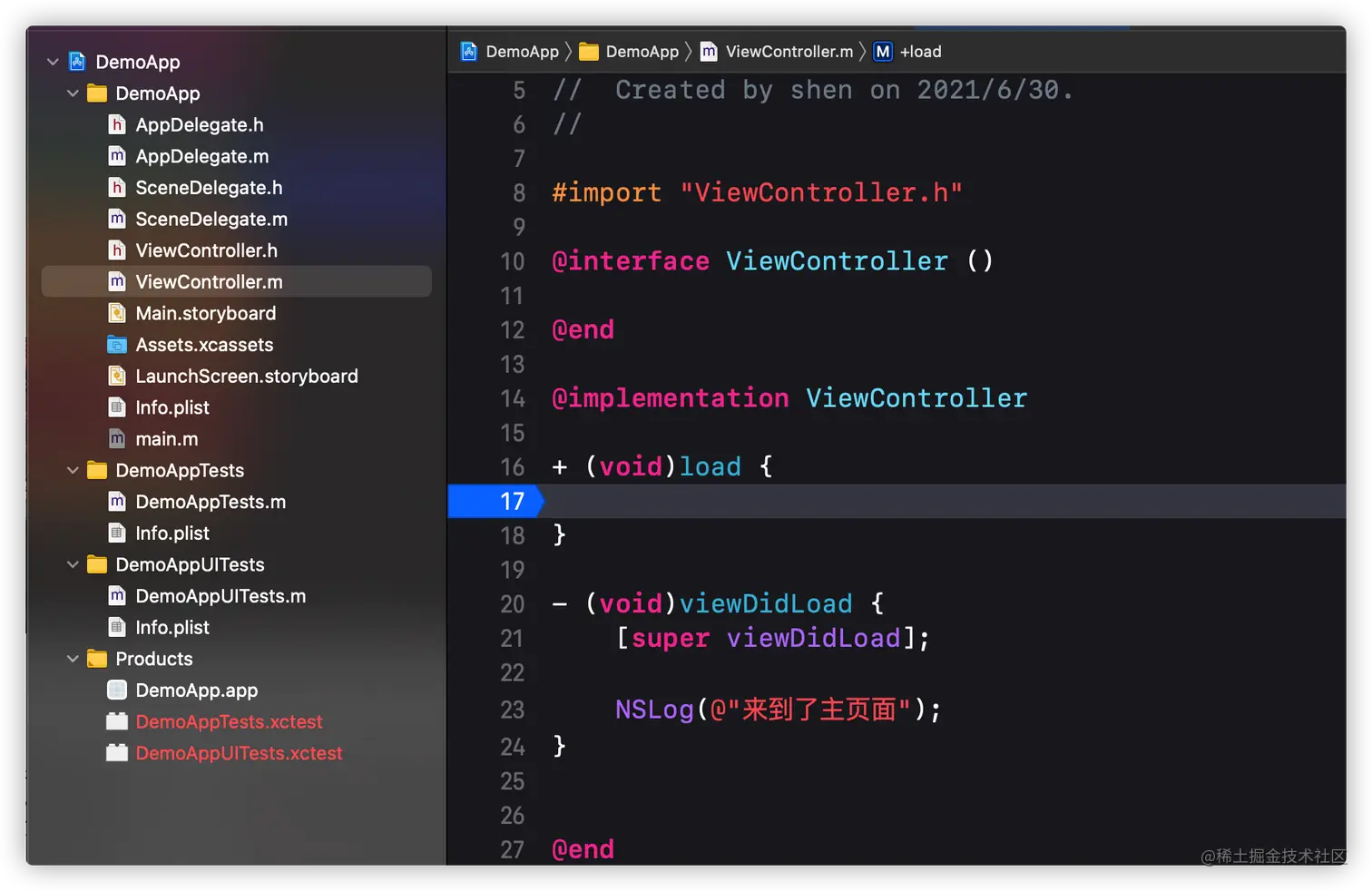Viewport: 1372px width, 891px height.
Task: Click the AppDelegate.h header file icon
Action: point(117,124)
